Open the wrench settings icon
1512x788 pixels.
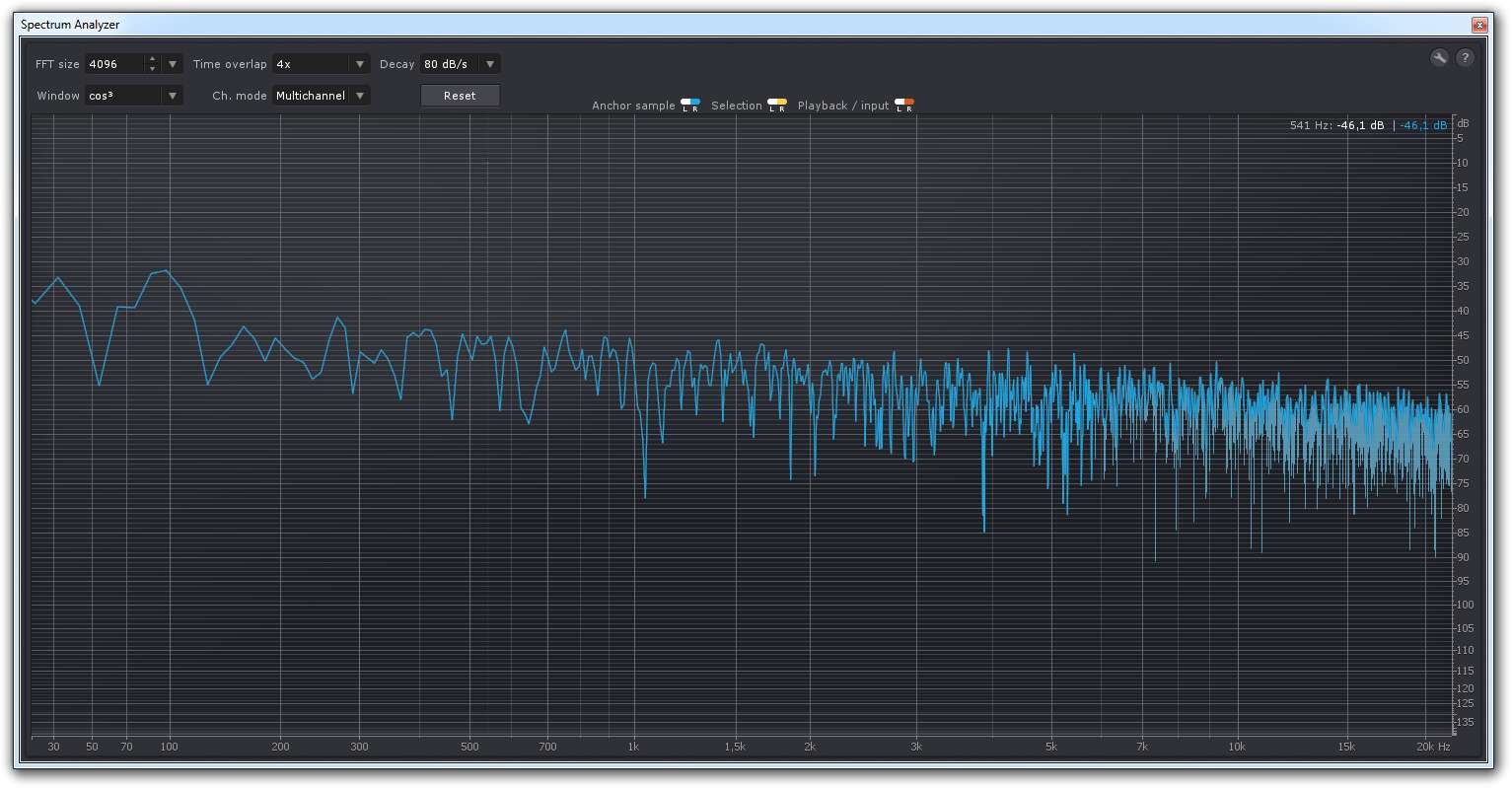point(1439,58)
